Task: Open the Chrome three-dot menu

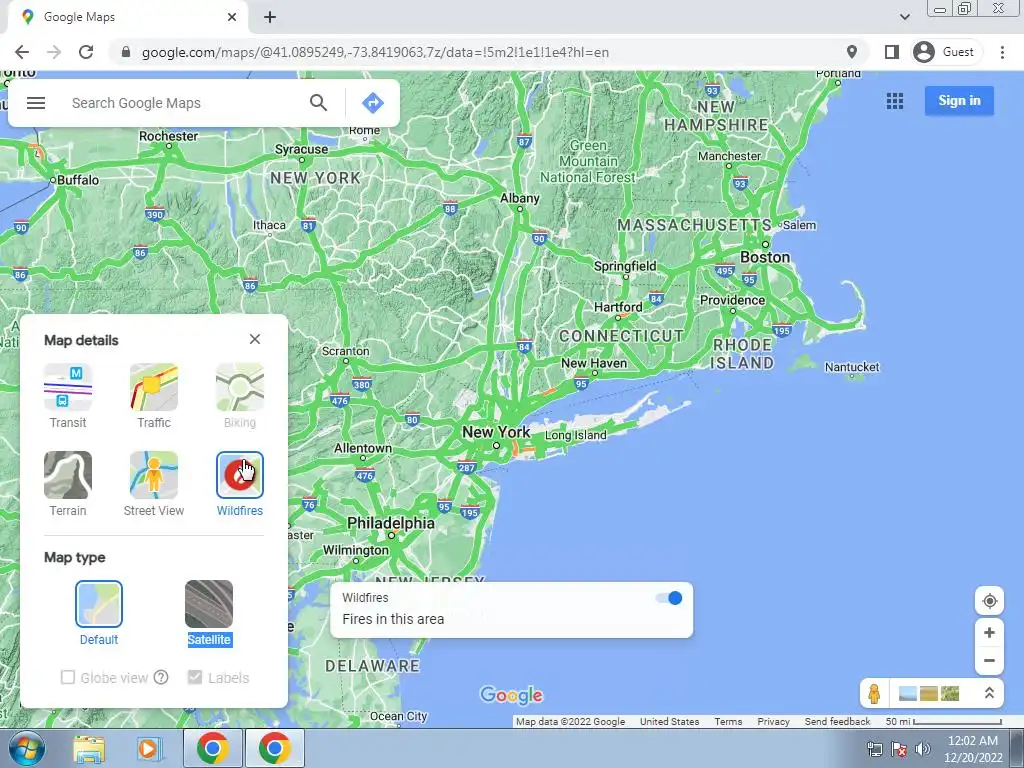Action: [x=1002, y=52]
